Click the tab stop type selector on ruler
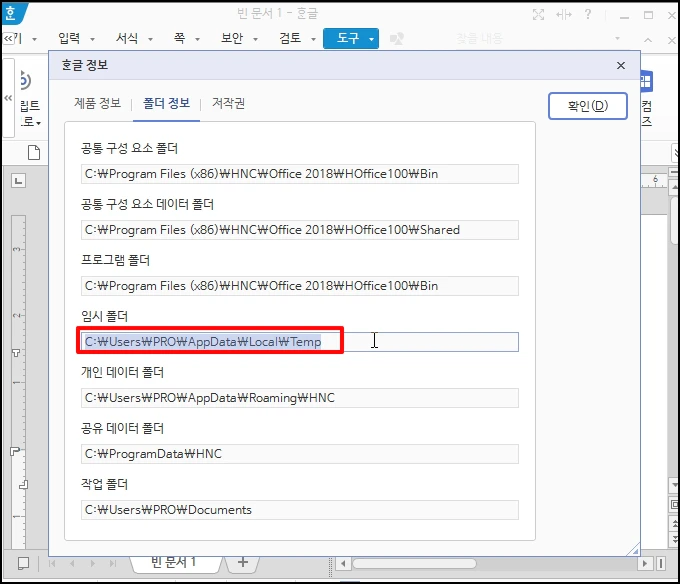 [18, 180]
